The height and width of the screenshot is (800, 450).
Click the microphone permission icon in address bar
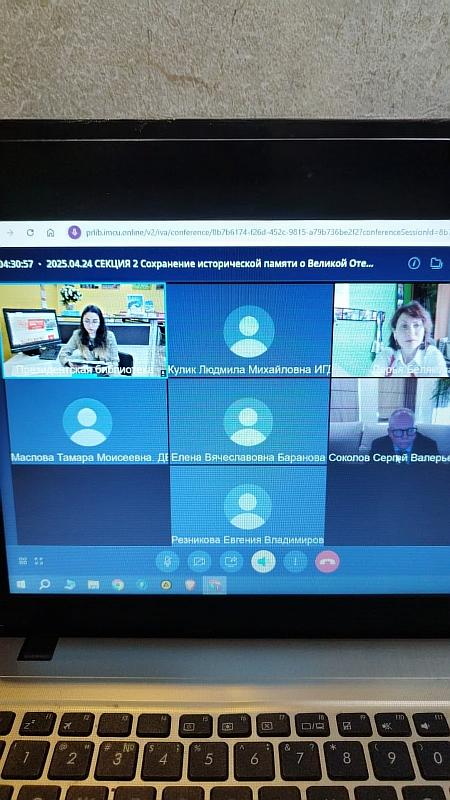[x=74, y=233]
